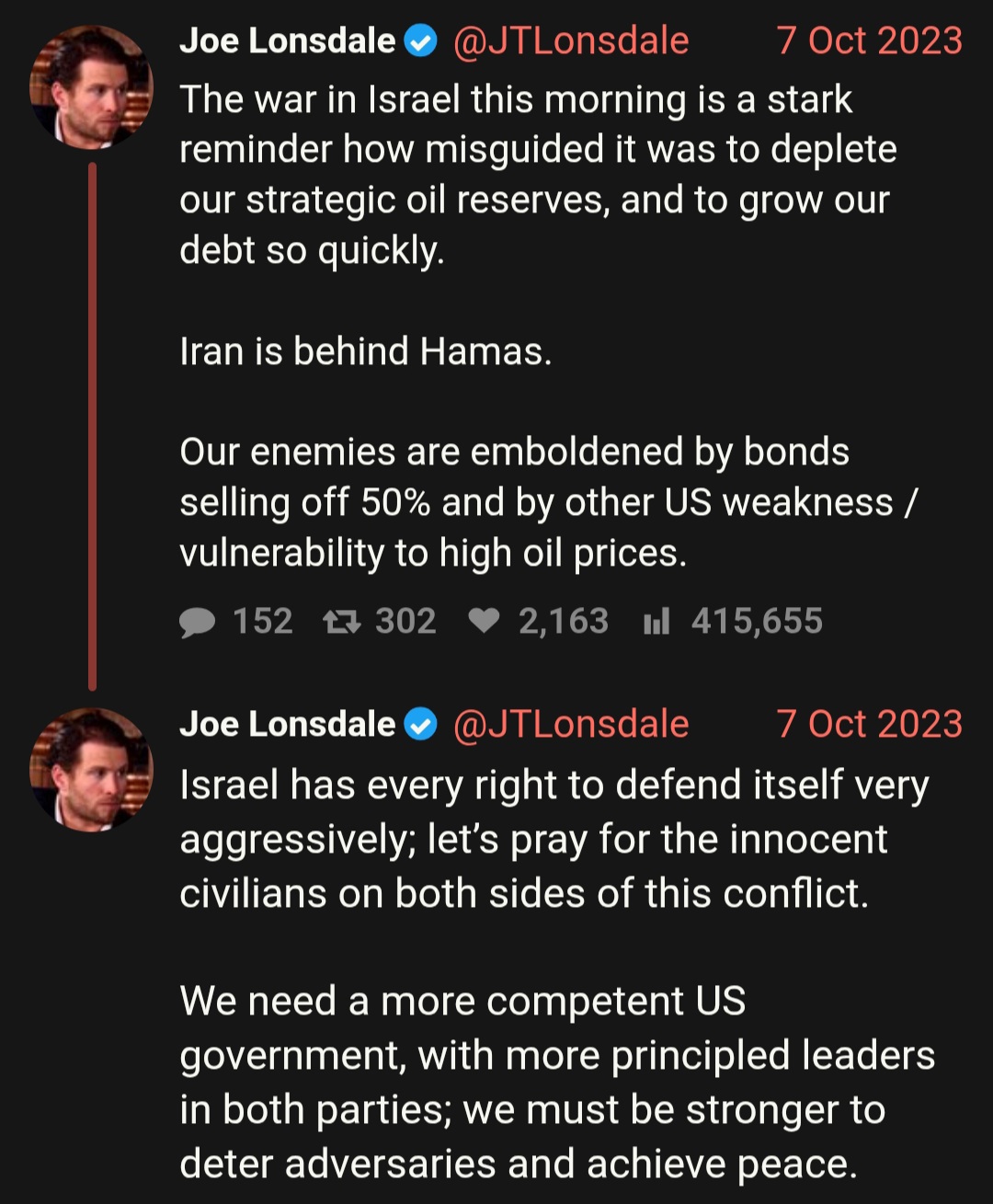Click the red thread connector line
The image size is (993, 1204).
tap(92, 426)
